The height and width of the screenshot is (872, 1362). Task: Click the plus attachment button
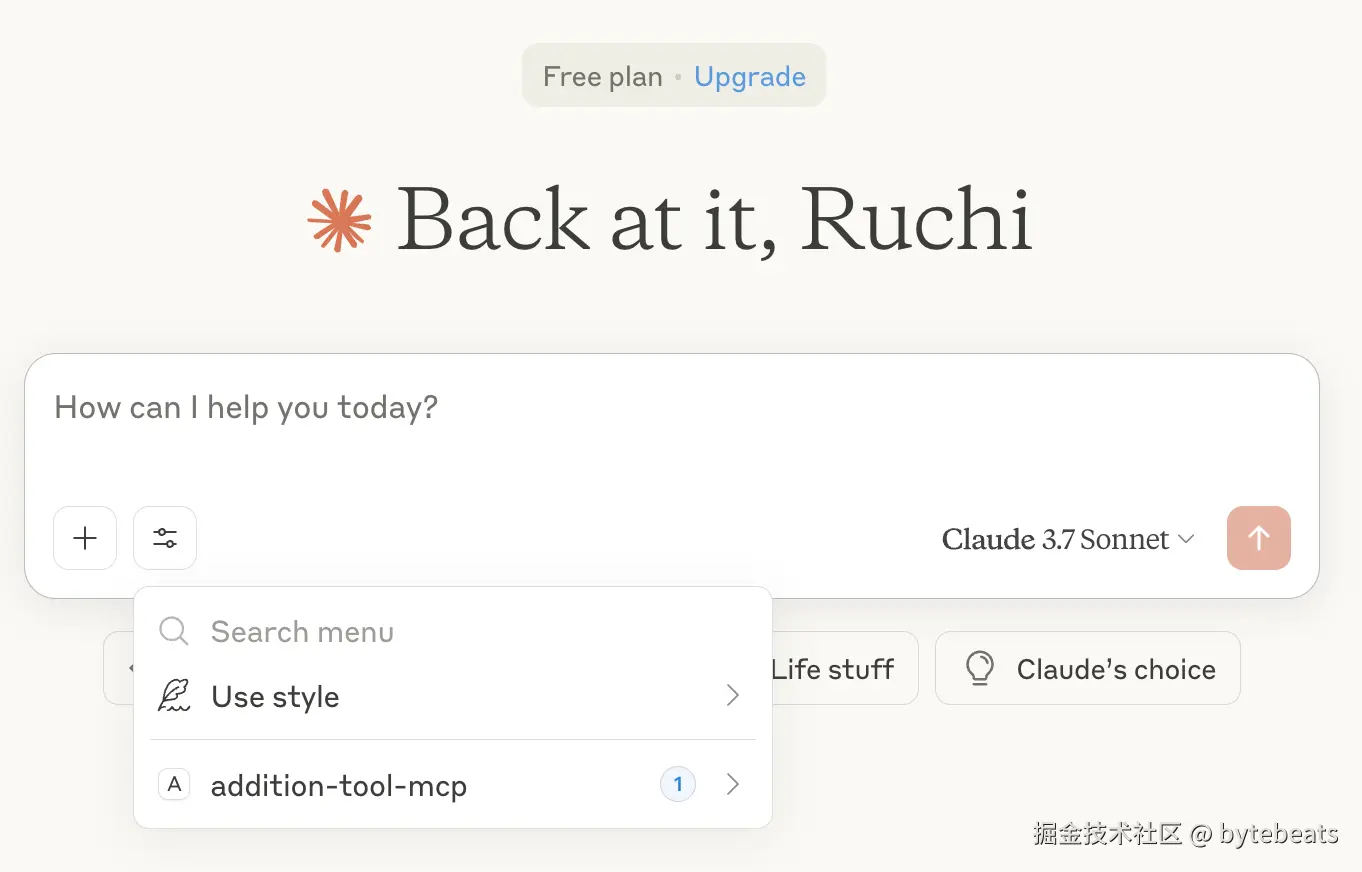click(85, 538)
